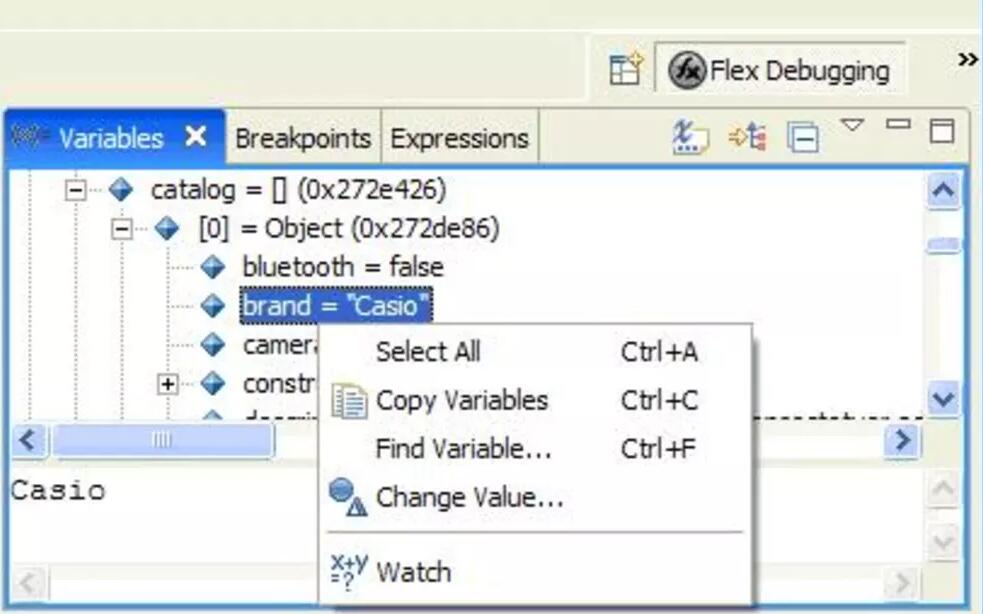Close the Variables tab with the X
The width and height of the screenshot is (983, 614).
tap(196, 136)
